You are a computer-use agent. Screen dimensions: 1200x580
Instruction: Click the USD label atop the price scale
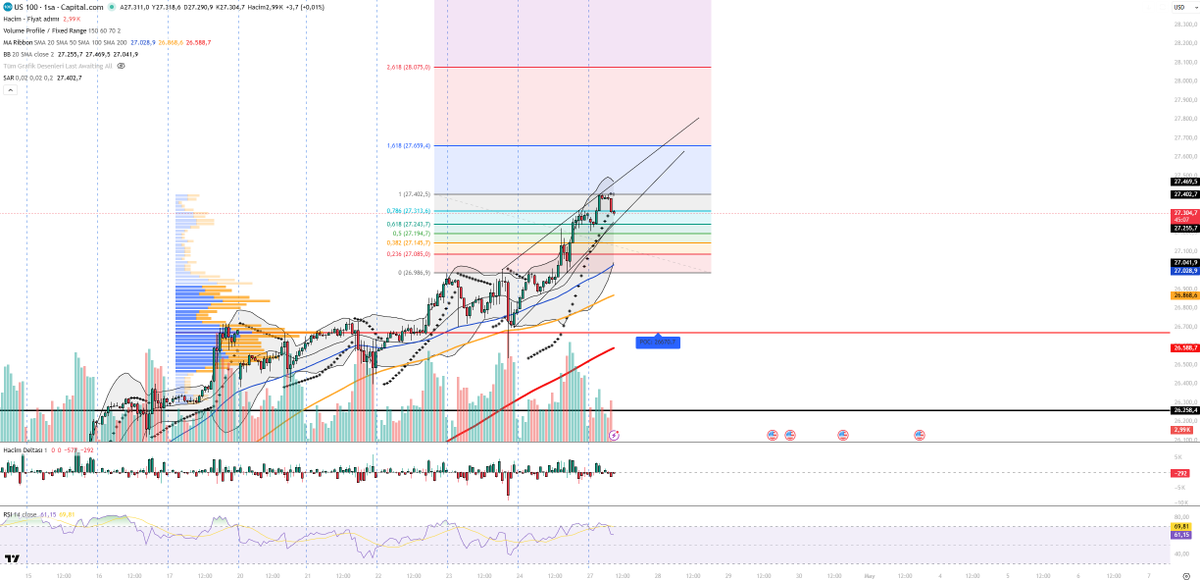(x=1180, y=7)
